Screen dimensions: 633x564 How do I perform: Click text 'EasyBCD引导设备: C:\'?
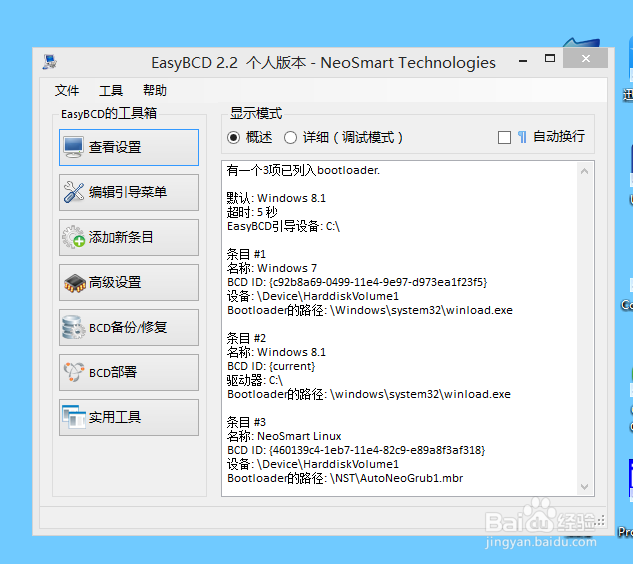click(283, 226)
